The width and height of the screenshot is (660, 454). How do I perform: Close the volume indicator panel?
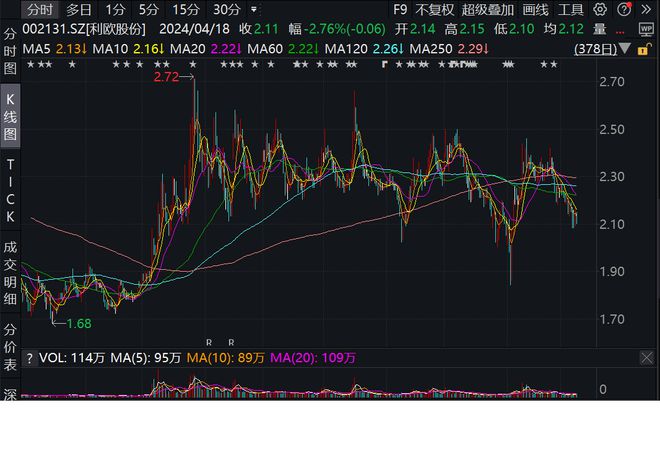[647, 358]
